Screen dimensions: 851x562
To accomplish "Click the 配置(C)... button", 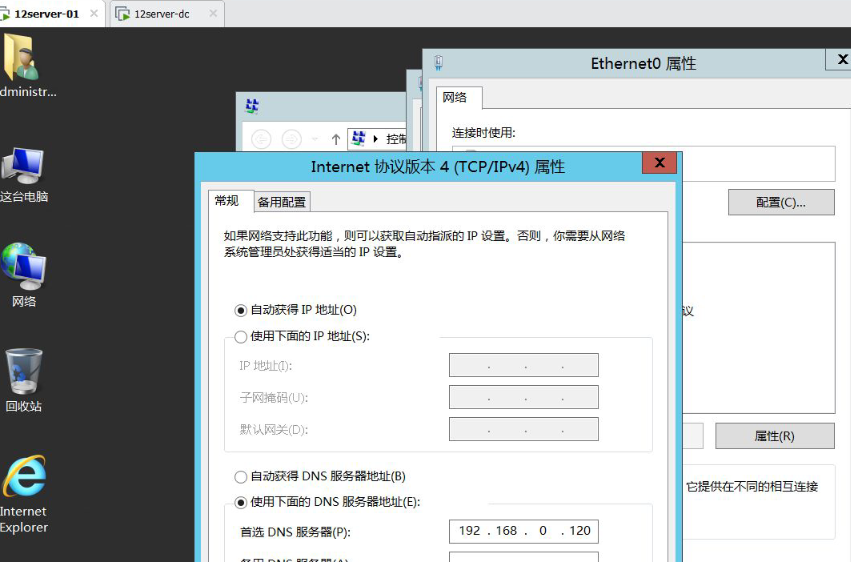I will pos(780,202).
